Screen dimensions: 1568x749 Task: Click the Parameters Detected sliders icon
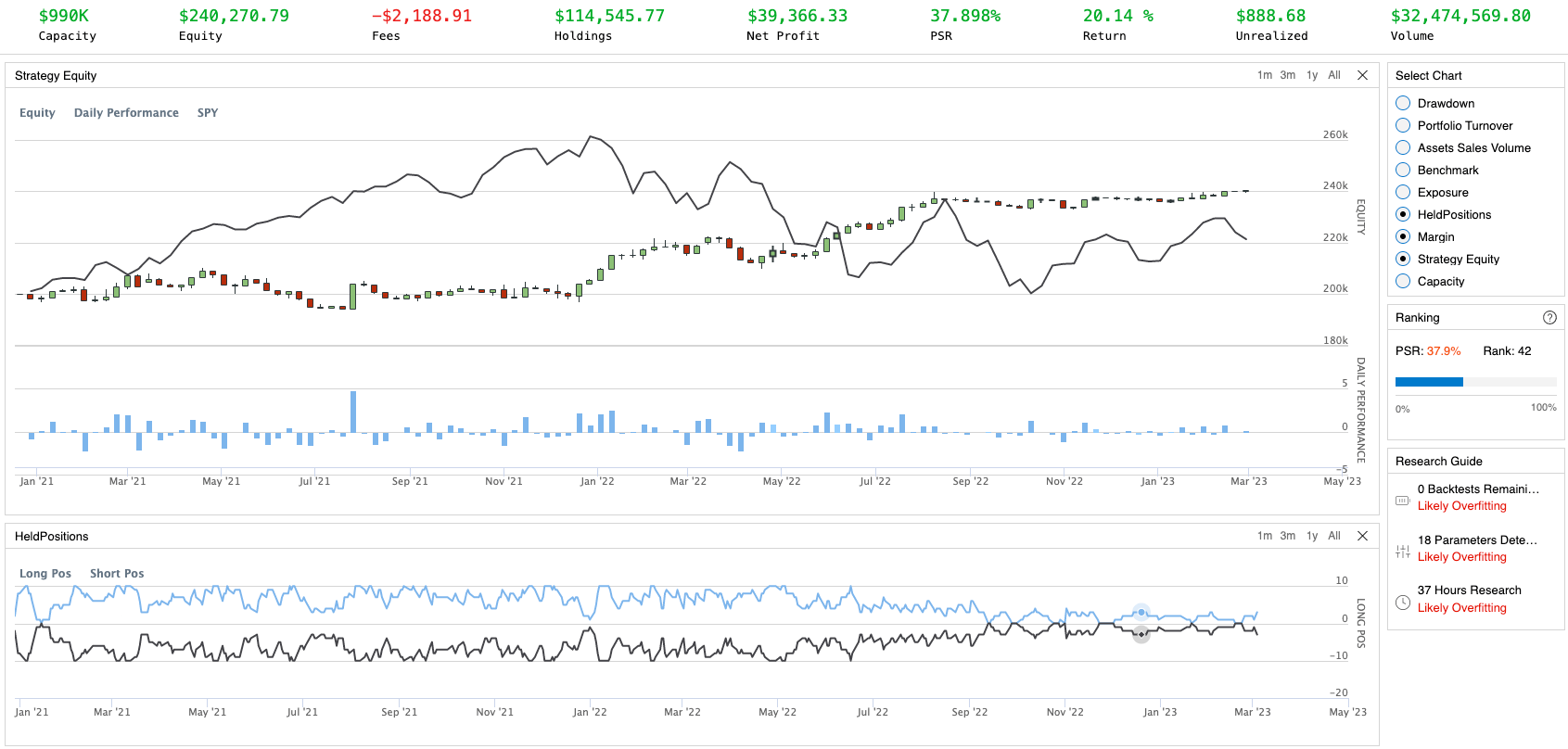tap(1403, 552)
